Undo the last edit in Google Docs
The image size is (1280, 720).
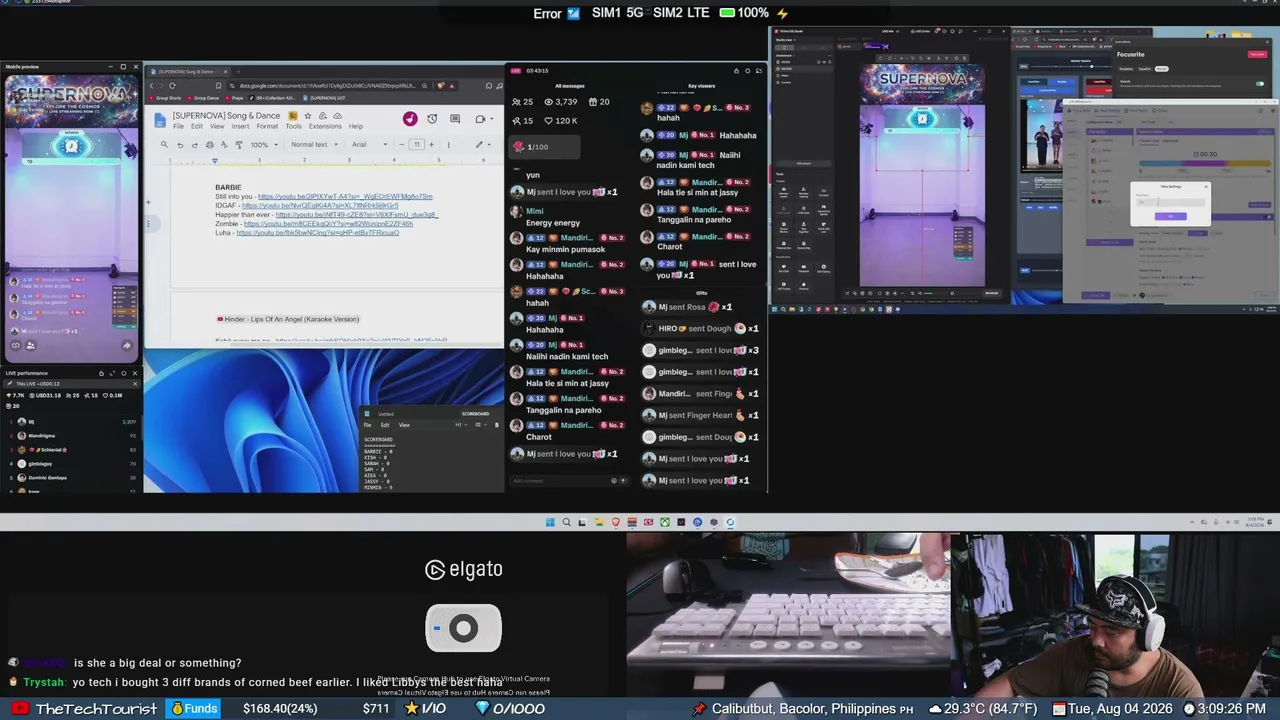tap(180, 144)
